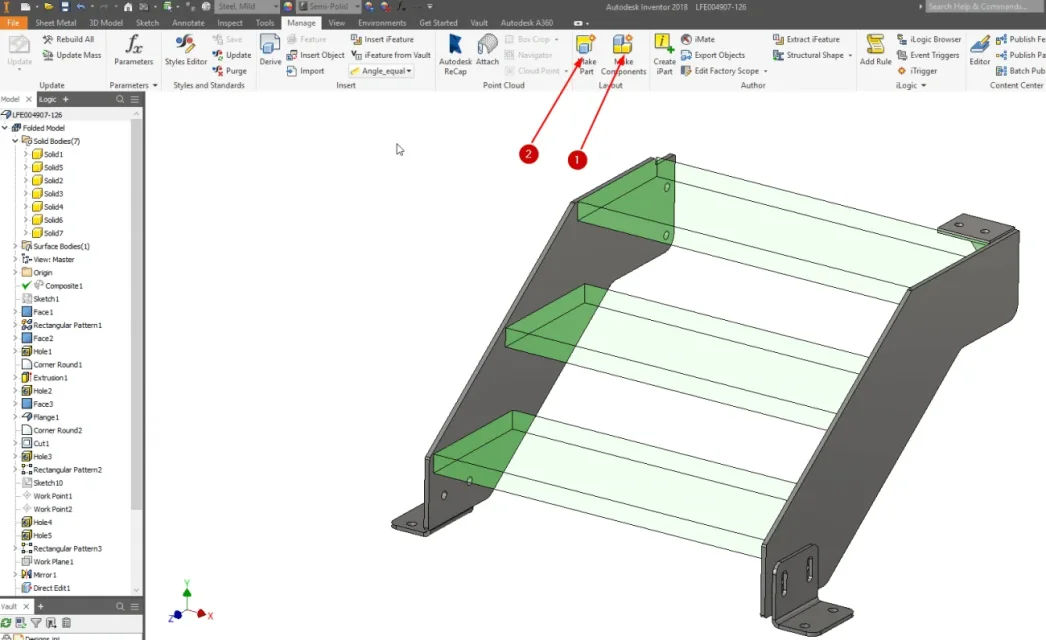
Task: Click the Model browser search icon
Action: click(x=120, y=99)
